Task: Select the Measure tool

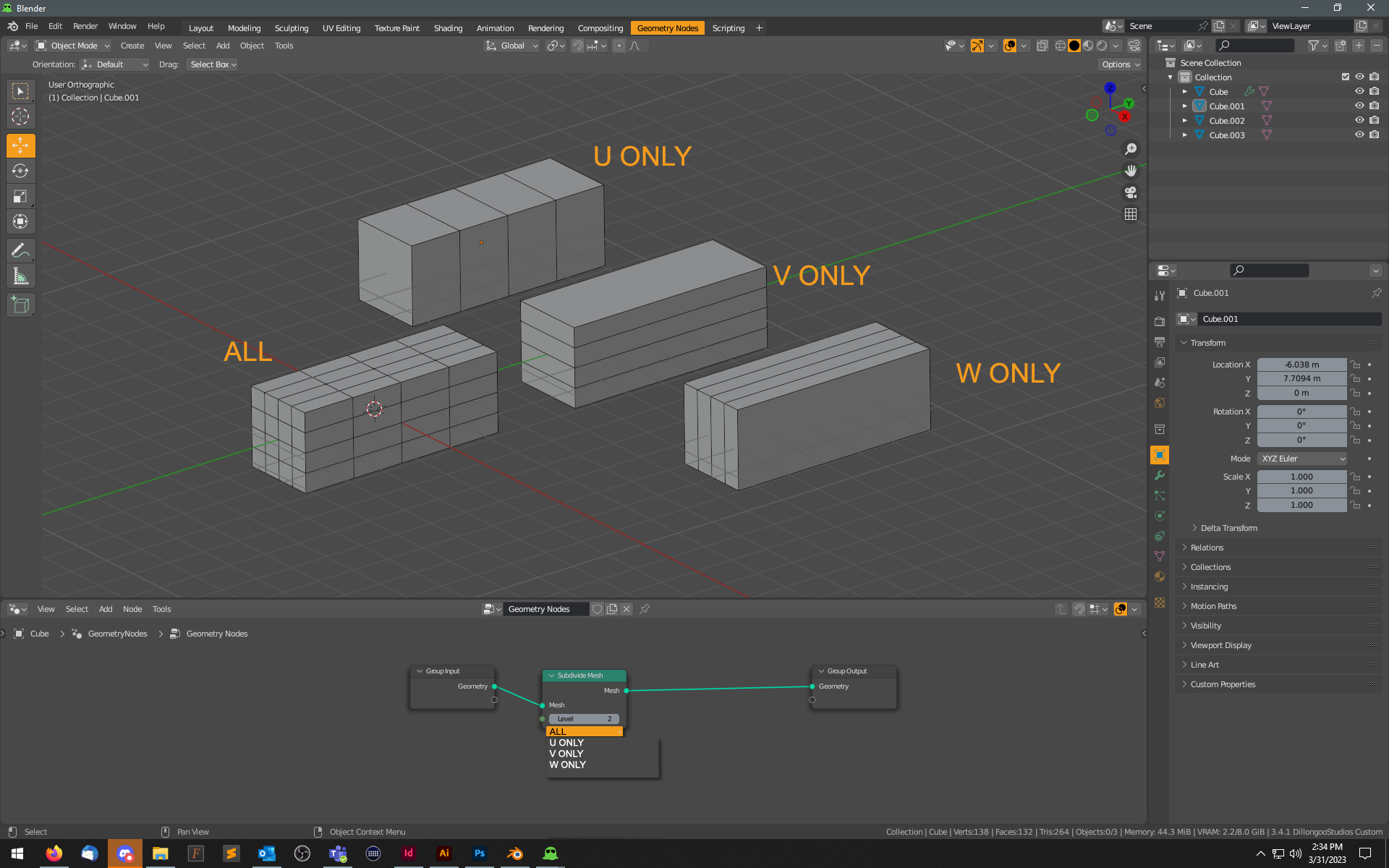Action: (20, 276)
